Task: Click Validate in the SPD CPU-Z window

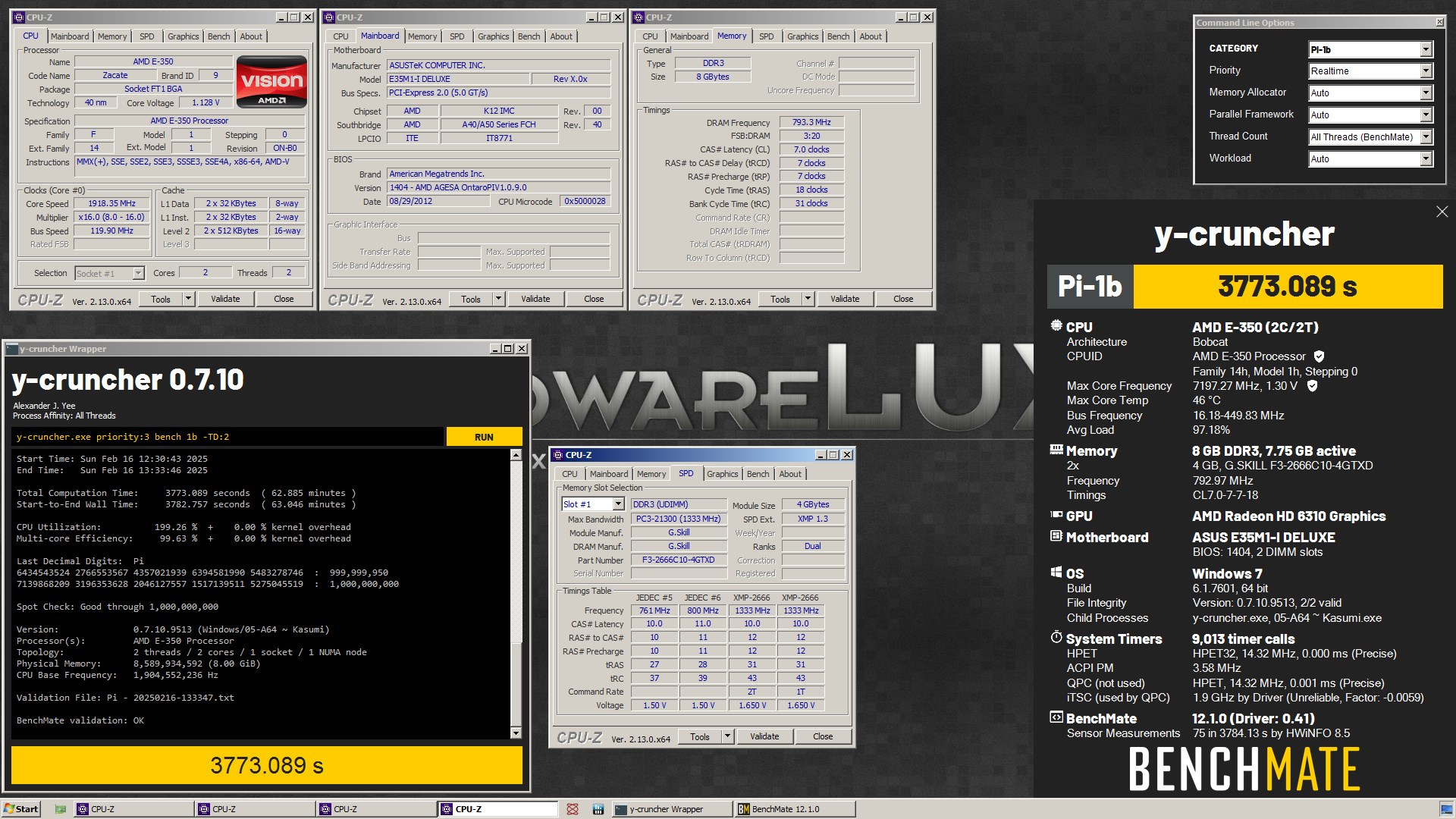Action: [x=764, y=736]
